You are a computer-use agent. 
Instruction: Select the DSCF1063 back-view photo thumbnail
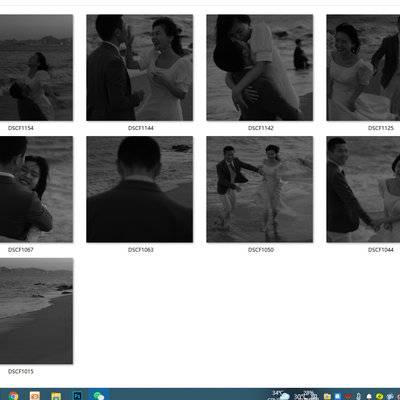(x=139, y=189)
